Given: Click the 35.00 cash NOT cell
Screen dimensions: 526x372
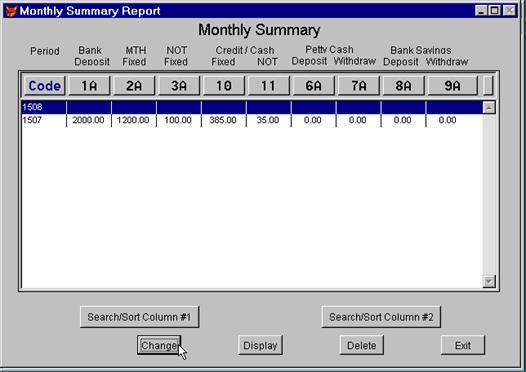Looking at the screenshot, I should (268, 120).
